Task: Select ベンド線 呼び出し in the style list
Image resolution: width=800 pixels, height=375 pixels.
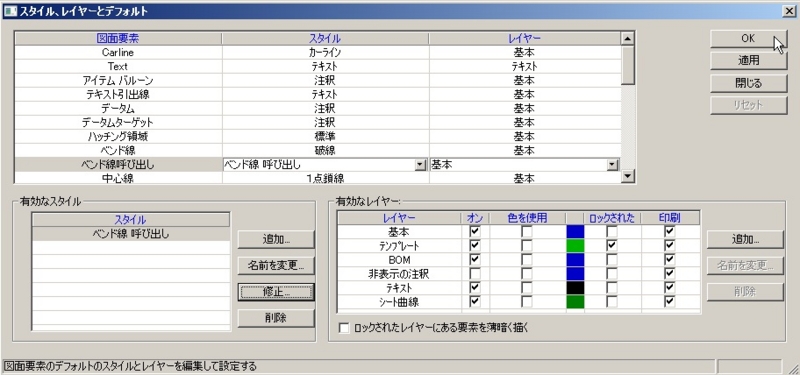Action: tap(131, 234)
